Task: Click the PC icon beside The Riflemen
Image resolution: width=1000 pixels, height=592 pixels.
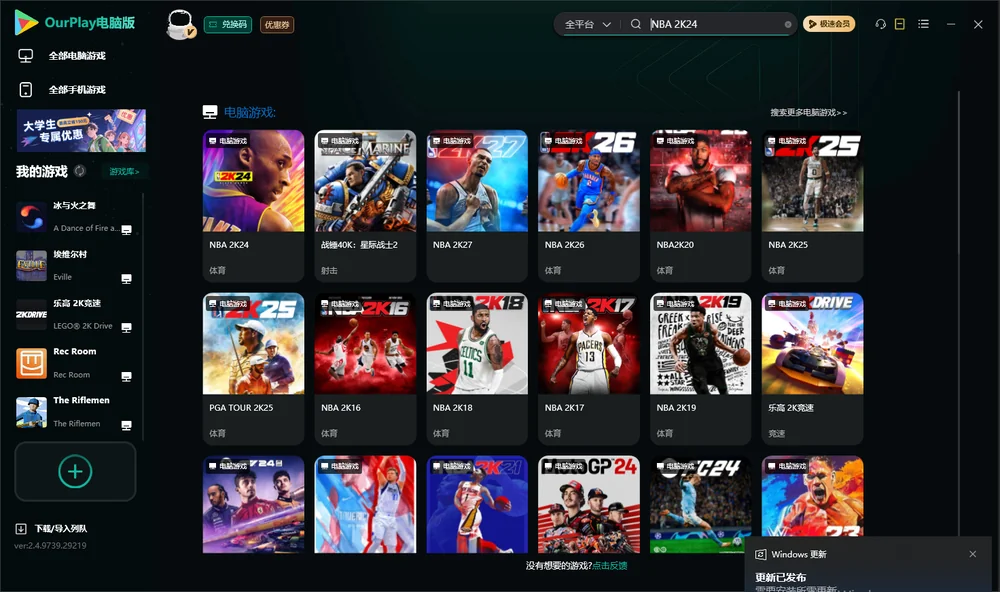Action: pyautogui.click(x=126, y=426)
